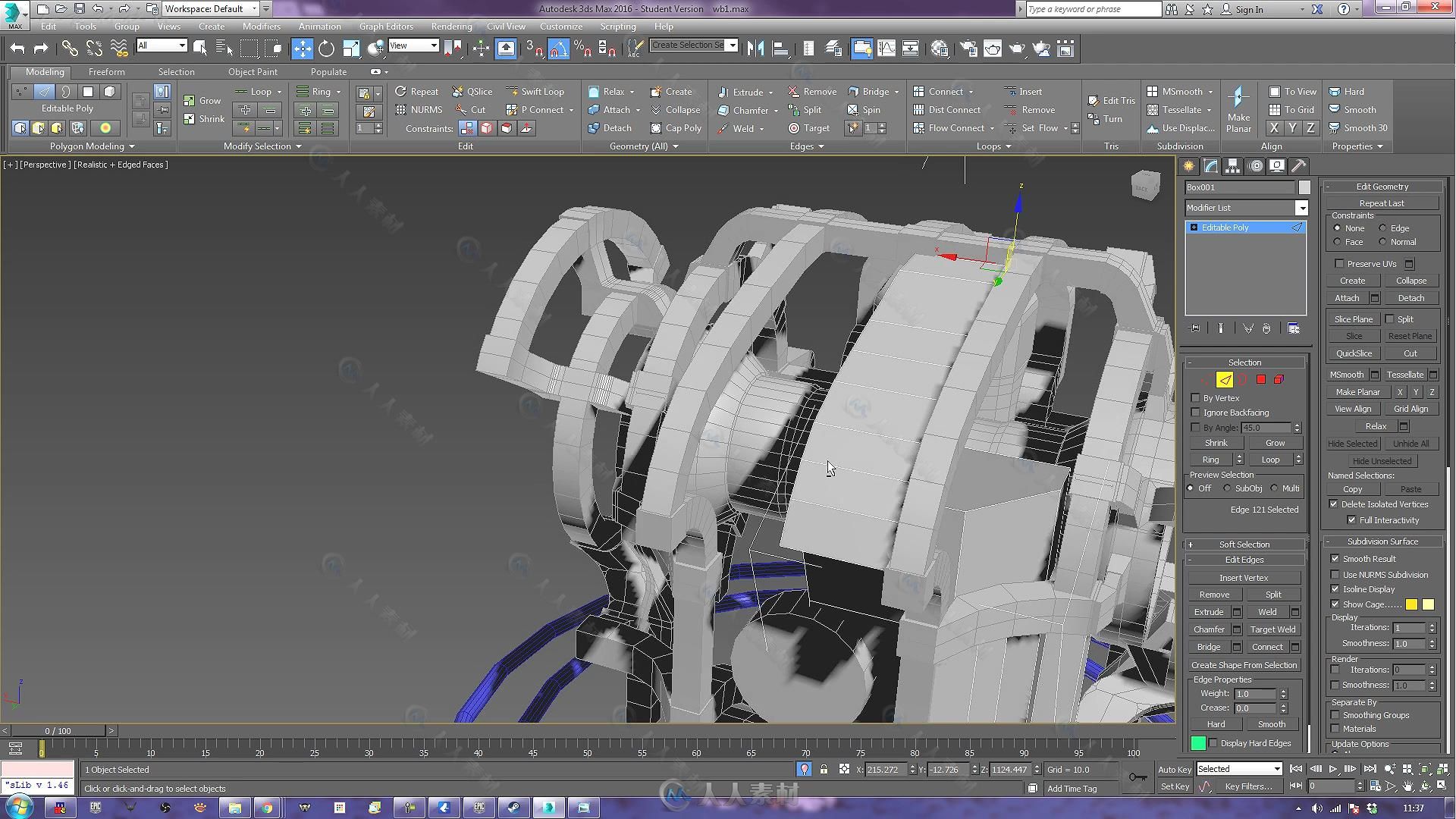Click the ViewCube in viewport
Image resolution: width=1456 pixels, height=819 pixels.
[x=1144, y=184]
